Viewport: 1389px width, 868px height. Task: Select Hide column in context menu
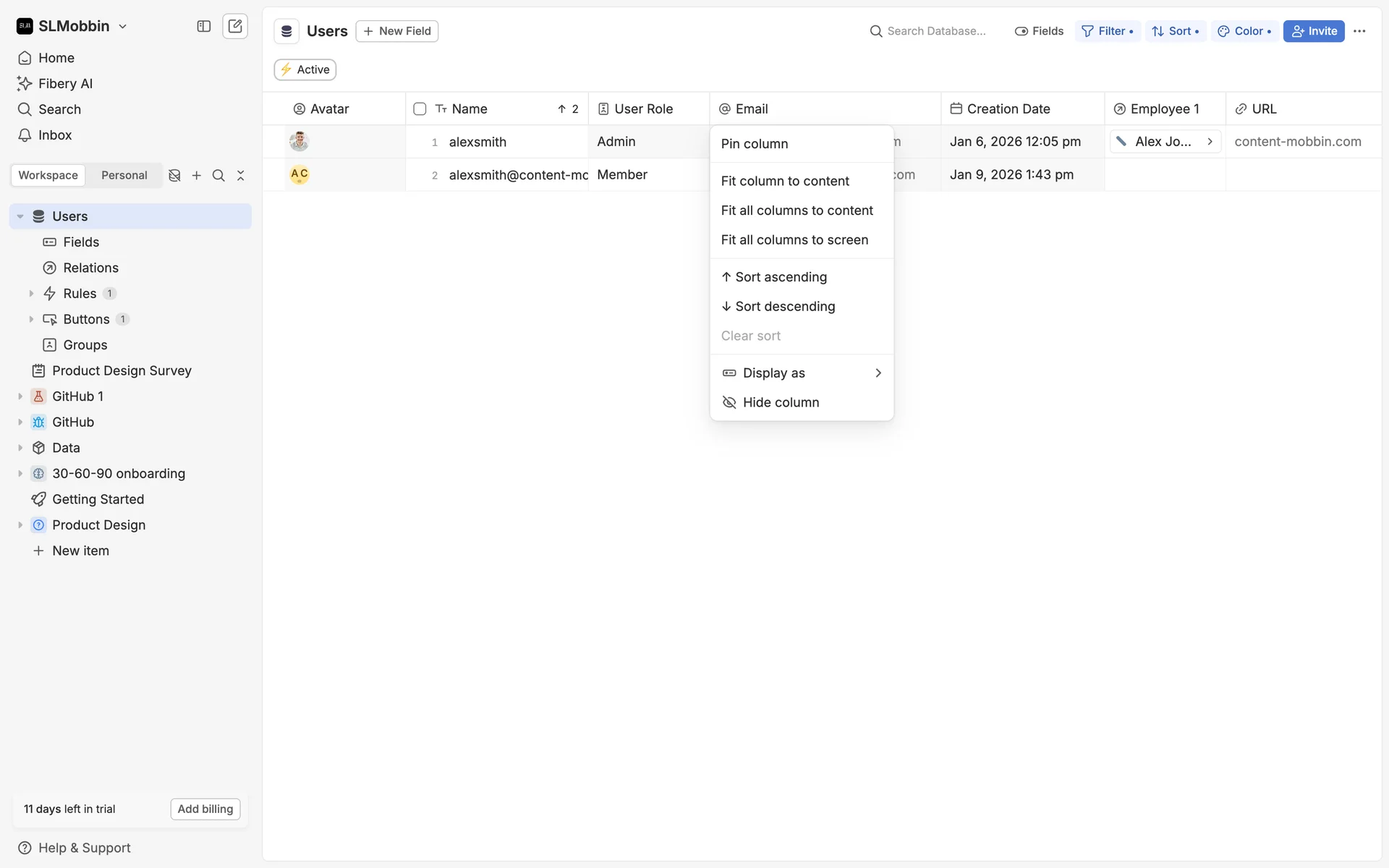coord(781,403)
